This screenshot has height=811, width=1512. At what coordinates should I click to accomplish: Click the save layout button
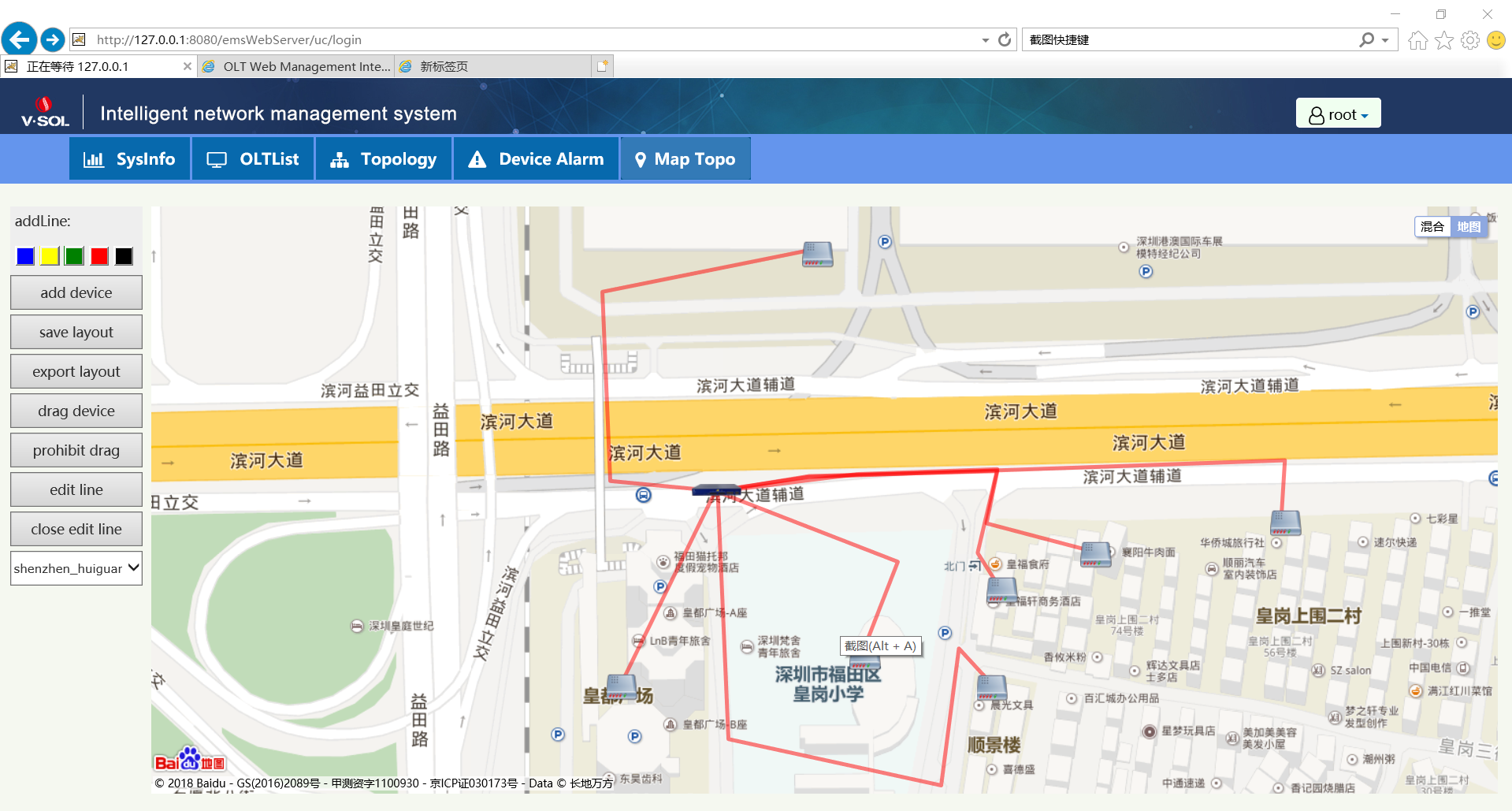[x=76, y=332]
